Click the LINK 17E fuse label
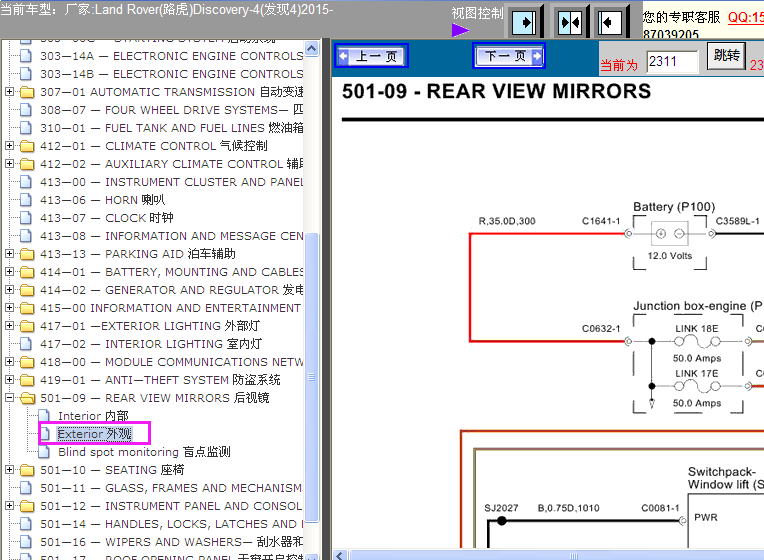The image size is (764, 560). [696, 373]
